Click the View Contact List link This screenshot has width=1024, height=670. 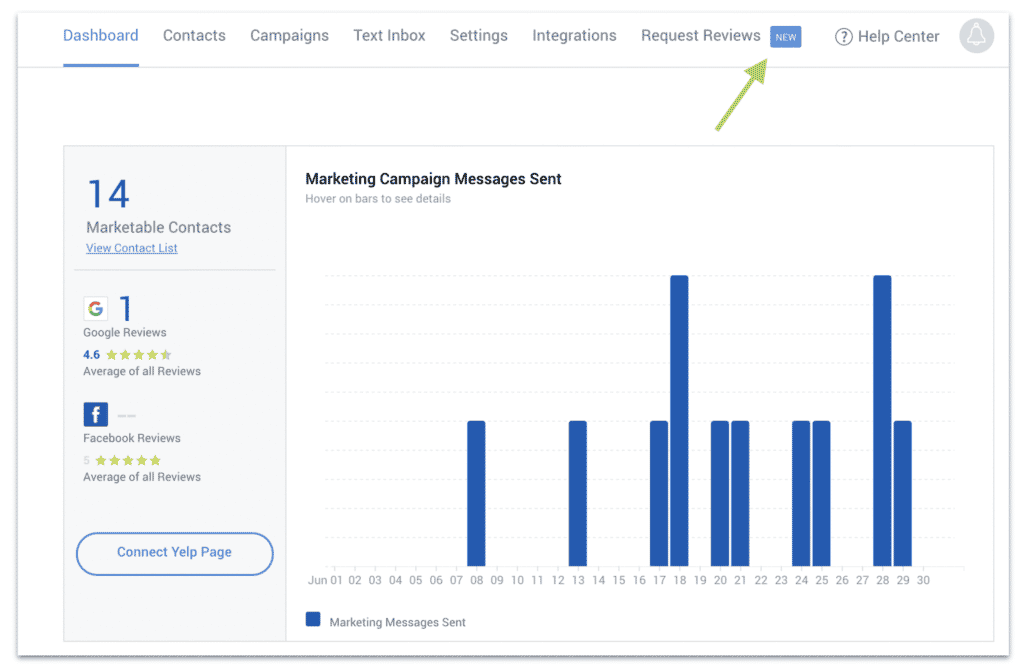point(132,248)
